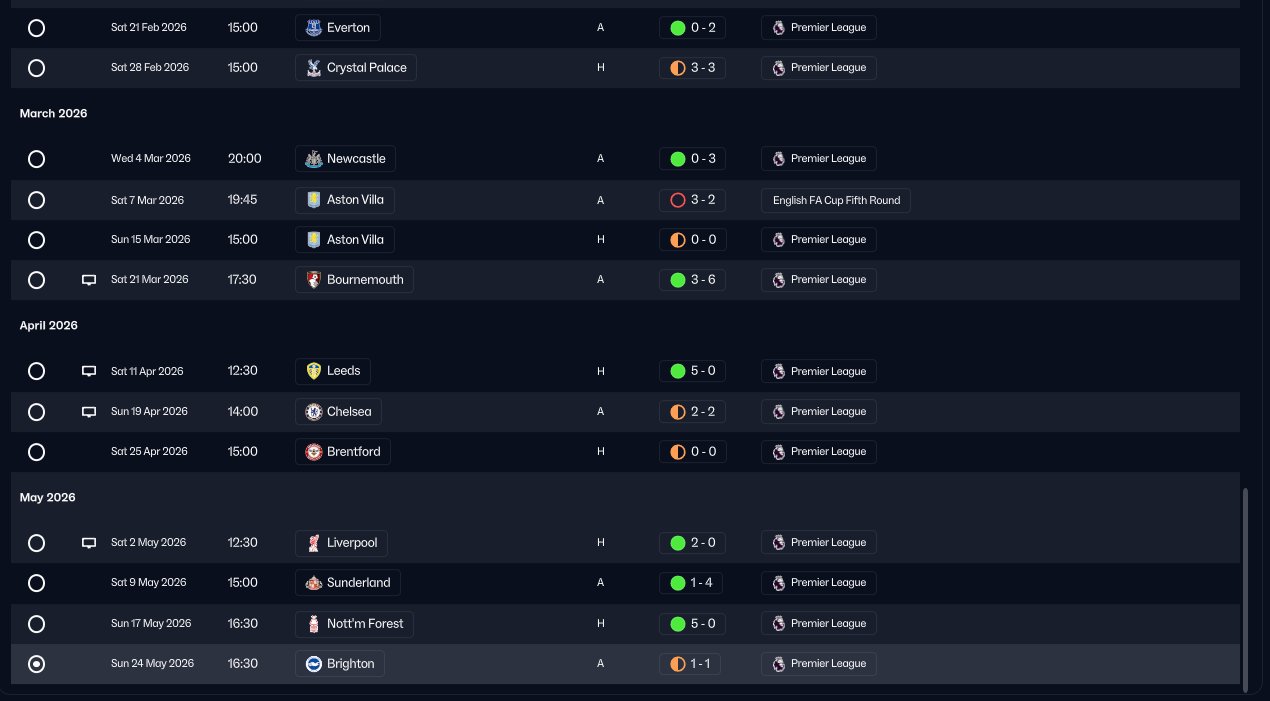Viewport: 1270px width, 701px height.
Task: Open the 3 - 6 Bournemouth result
Action: tap(692, 280)
